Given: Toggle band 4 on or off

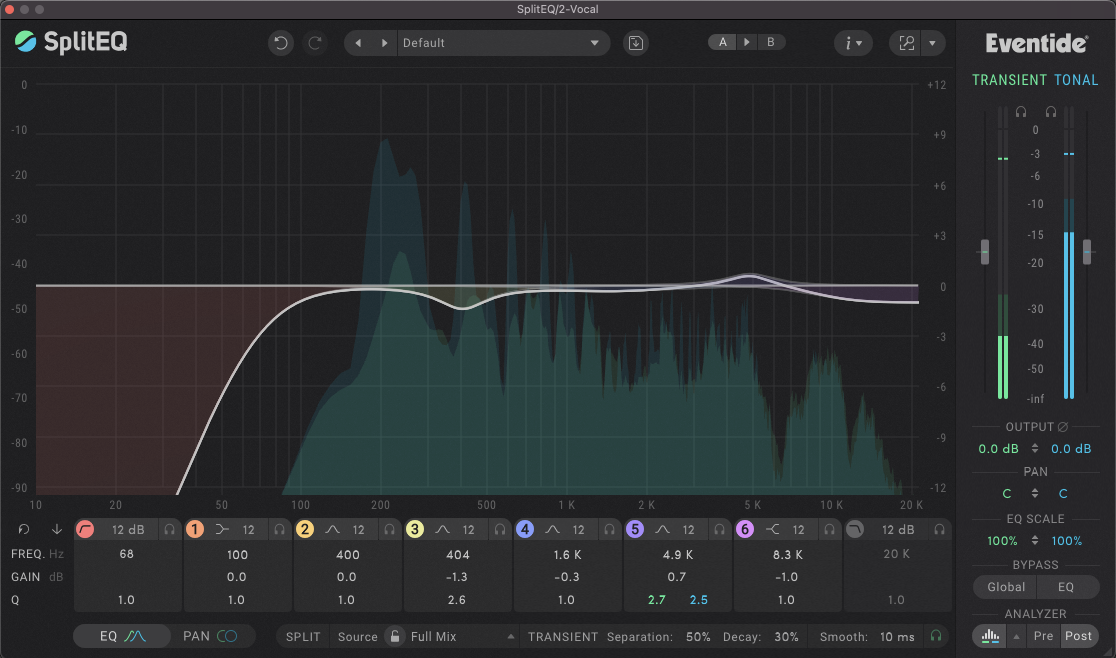Looking at the screenshot, I should [525, 529].
